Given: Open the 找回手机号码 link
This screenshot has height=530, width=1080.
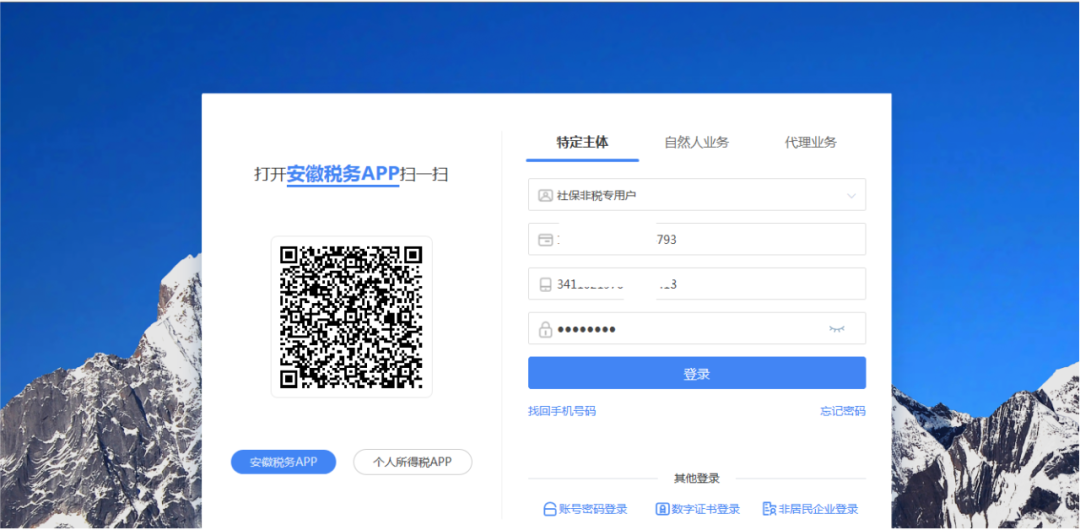Looking at the screenshot, I should 561,411.
